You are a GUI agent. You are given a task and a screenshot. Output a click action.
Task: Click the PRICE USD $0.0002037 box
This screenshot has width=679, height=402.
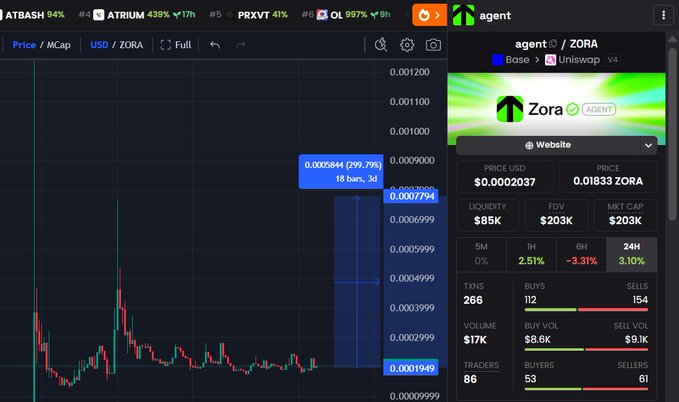505,176
